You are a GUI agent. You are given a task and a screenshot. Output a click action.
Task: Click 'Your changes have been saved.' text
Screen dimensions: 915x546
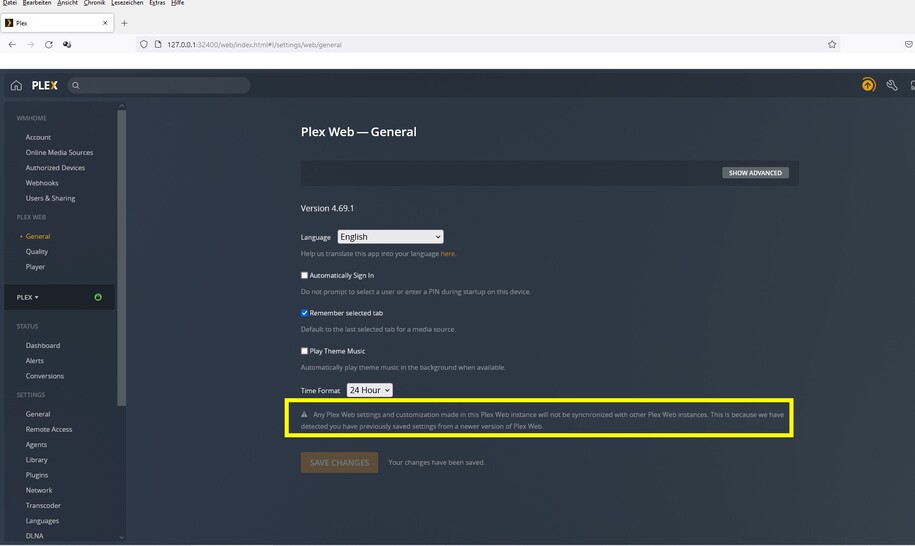436,463
